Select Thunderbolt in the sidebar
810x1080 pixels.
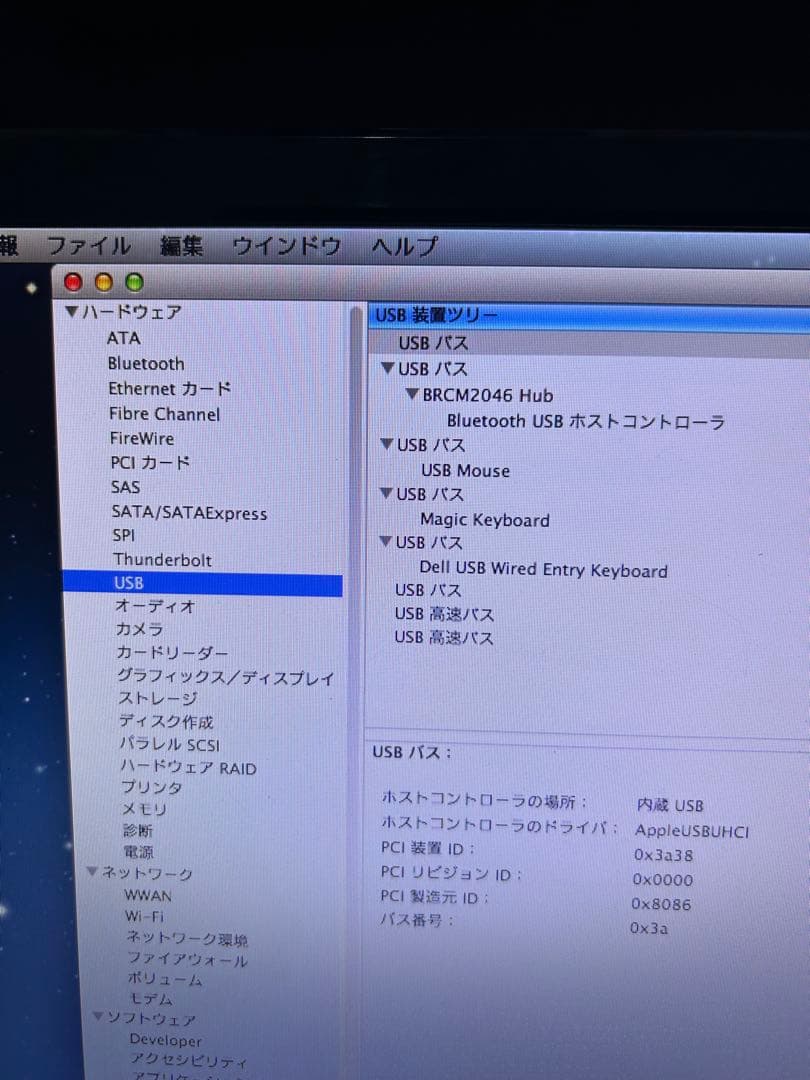pyautogui.click(x=162, y=560)
